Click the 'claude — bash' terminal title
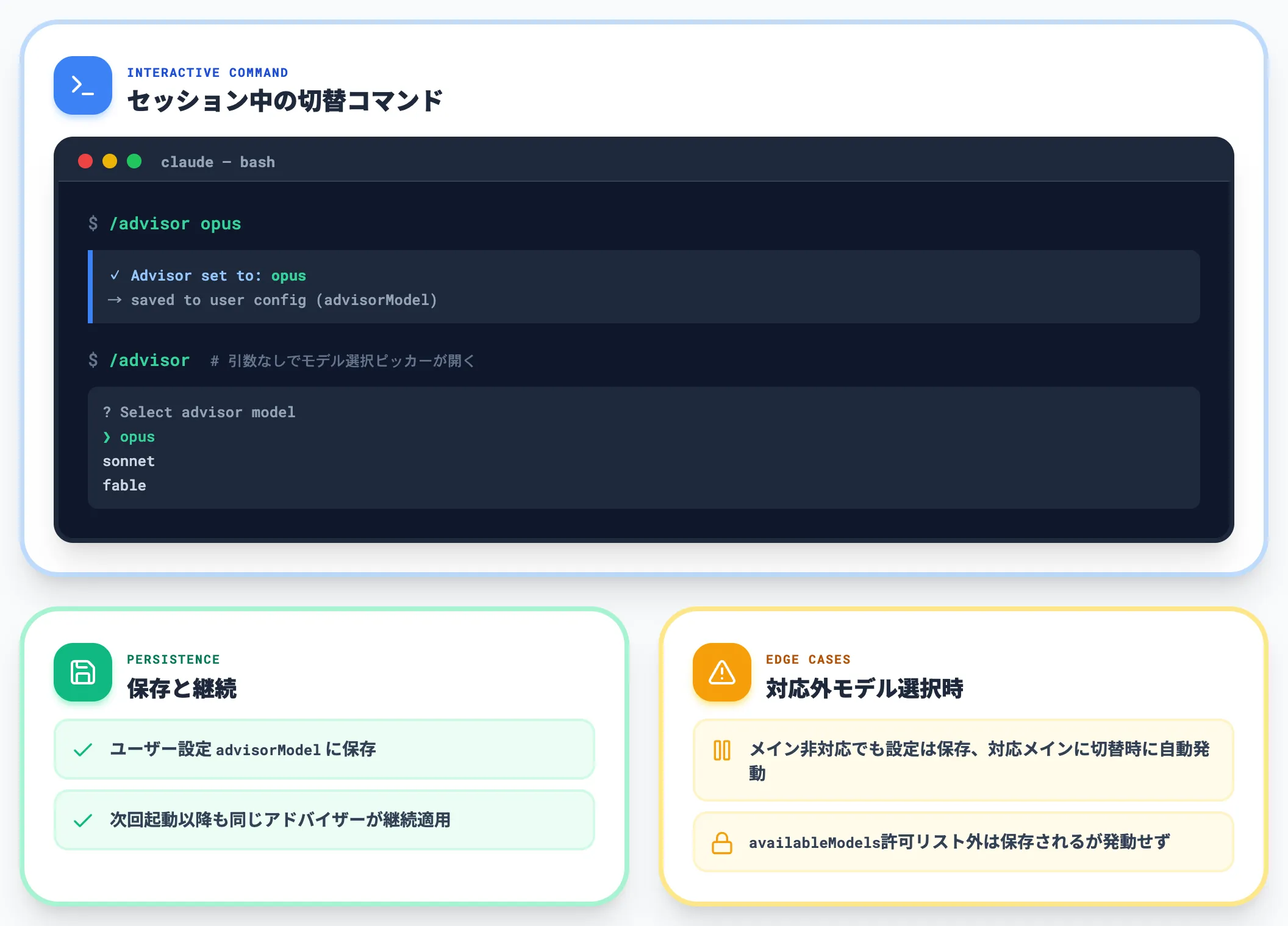The height and width of the screenshot is (926, 1288). (218, 162)
